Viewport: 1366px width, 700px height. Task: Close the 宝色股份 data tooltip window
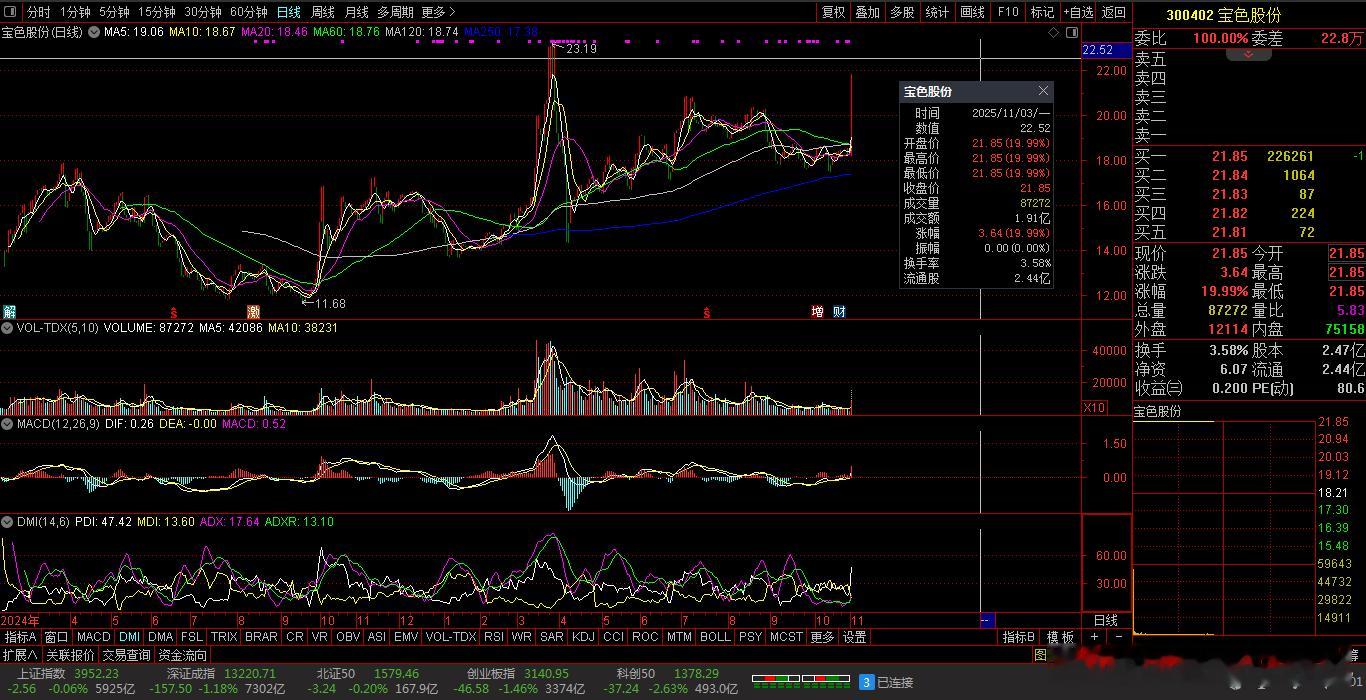[x=1043, y=91]
